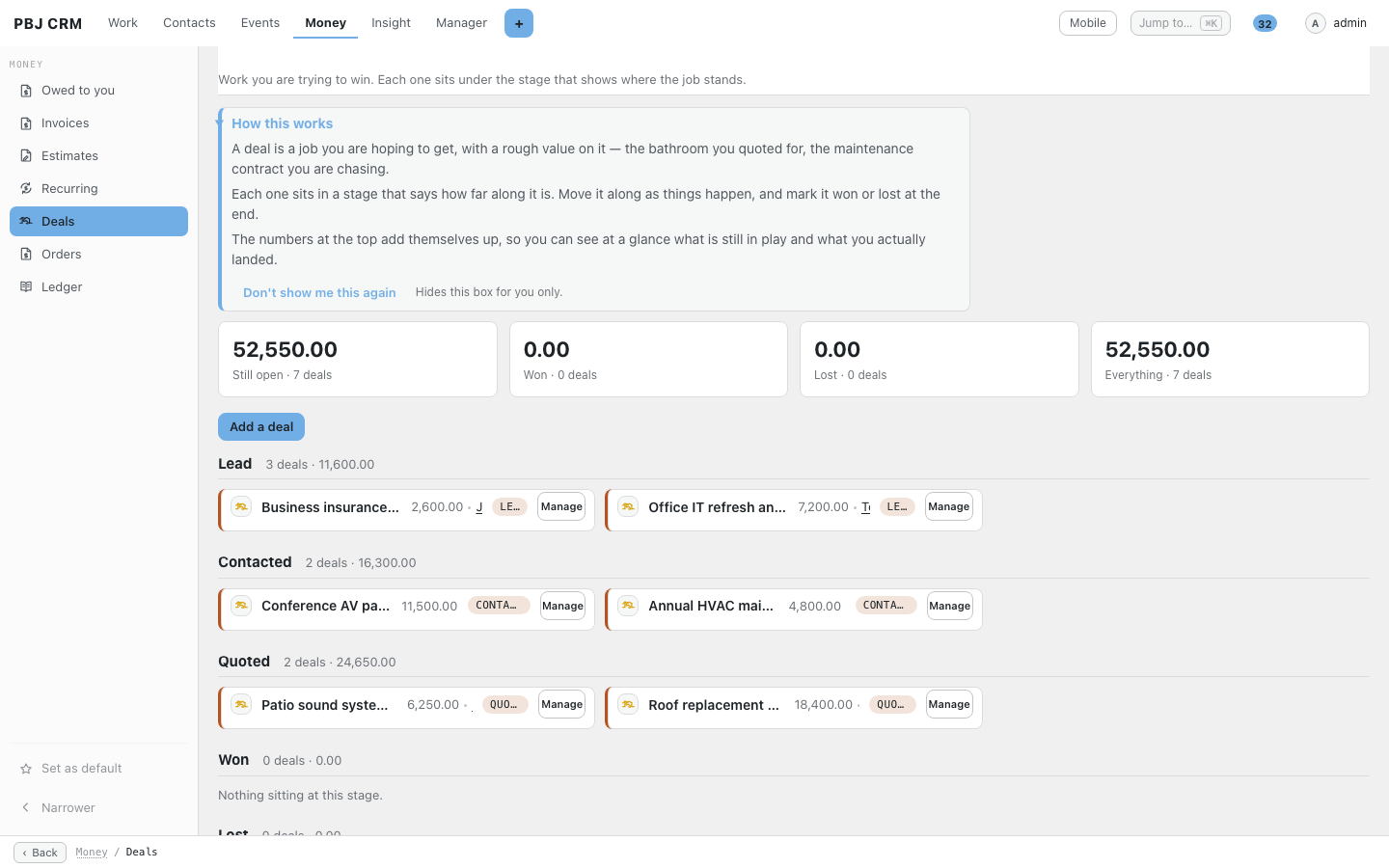Image resolution: width=1389 pixels, height=868 pixels.
Task: Click the Invoices document icon in sidebar
Action: 26,123
